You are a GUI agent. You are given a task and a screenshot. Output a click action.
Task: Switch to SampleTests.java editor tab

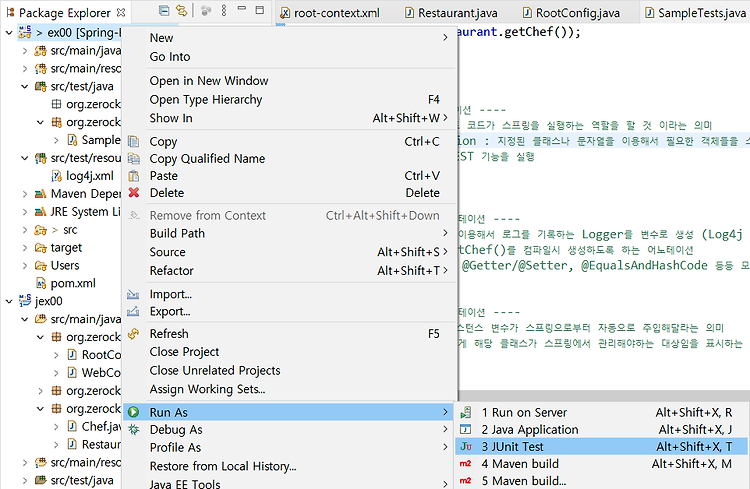coord(696,12)
